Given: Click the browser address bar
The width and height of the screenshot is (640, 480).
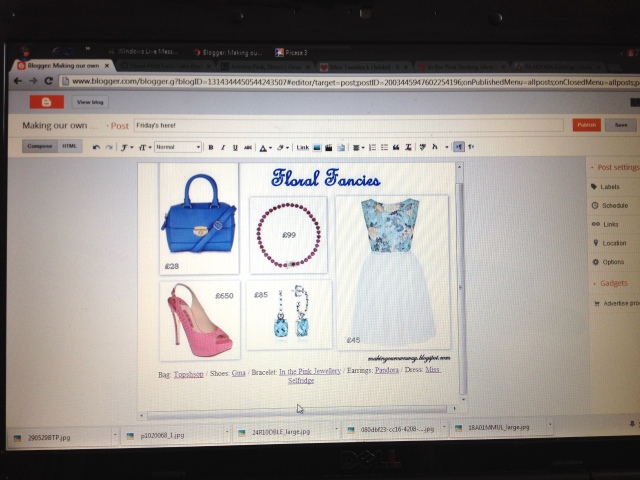Looking at the screenshot, I should pyautogui.click(x=351, y=82).
